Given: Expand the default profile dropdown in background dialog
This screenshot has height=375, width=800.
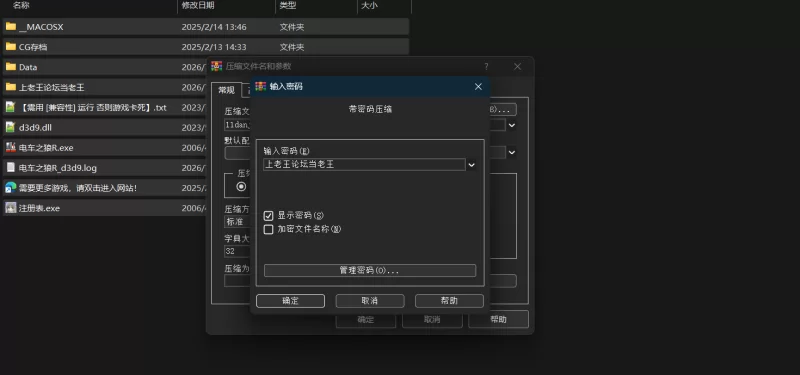Looking at the screenshot, I should click(512, 152).
